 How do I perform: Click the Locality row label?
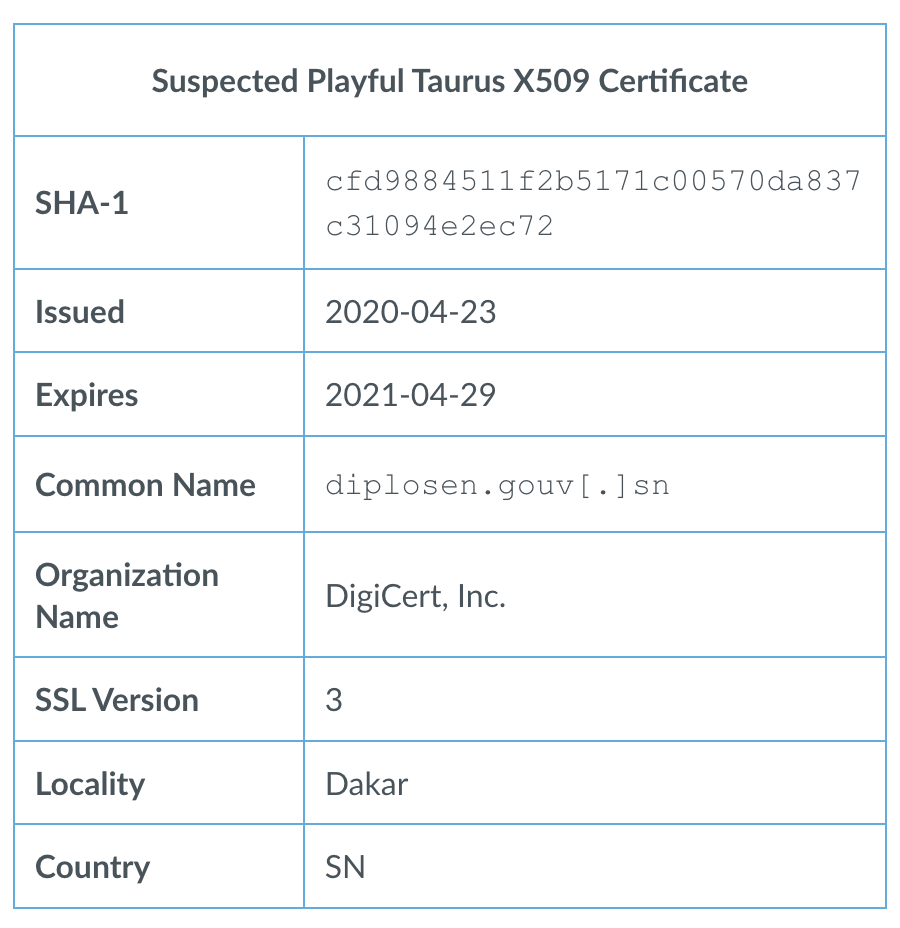[x=90, y=784]
